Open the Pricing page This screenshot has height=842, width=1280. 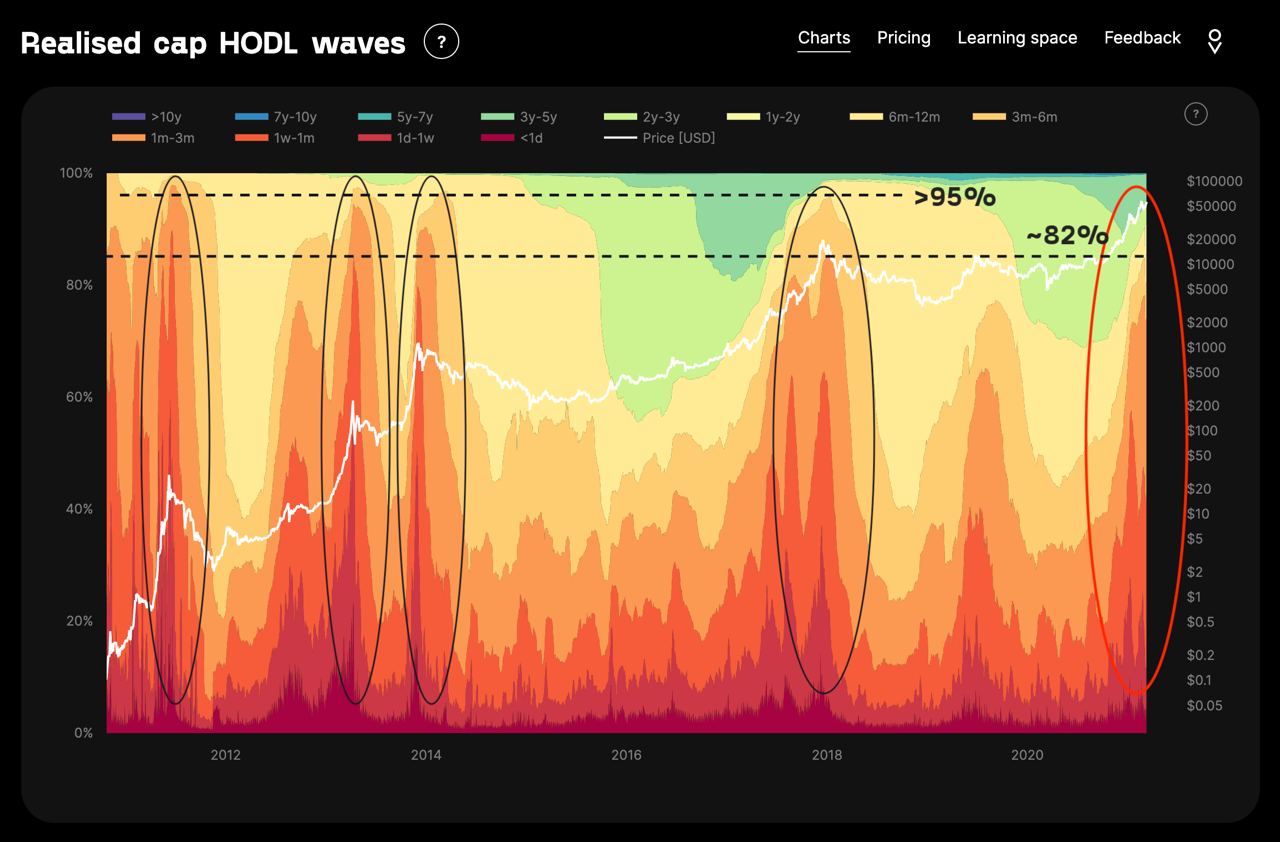pos(904,38)
